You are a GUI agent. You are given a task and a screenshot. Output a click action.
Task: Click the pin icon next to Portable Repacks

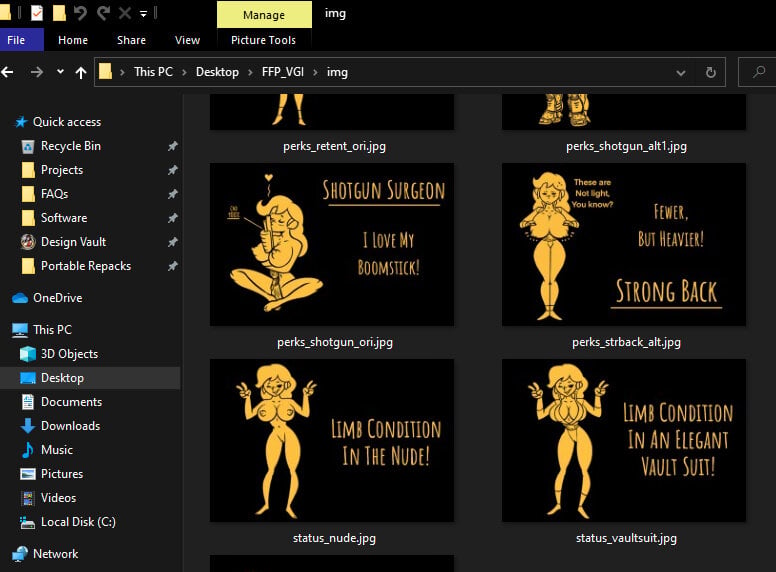pyautogui.click(x=172, y=266)
